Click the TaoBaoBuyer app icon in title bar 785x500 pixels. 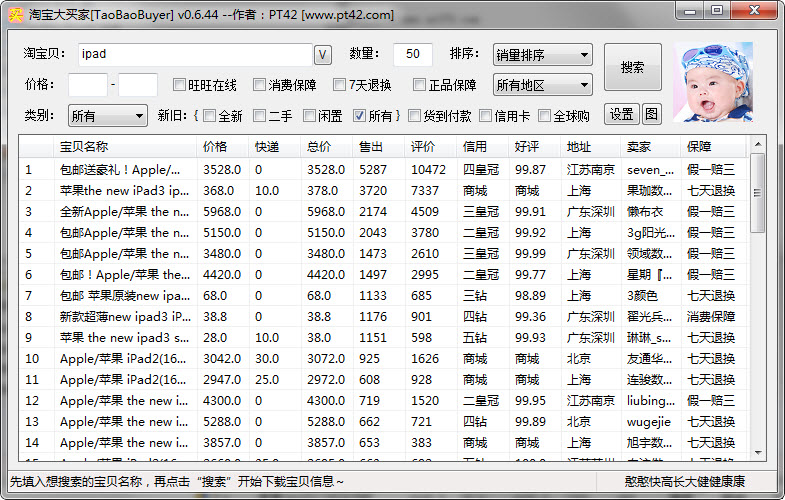tap(15, 15)
